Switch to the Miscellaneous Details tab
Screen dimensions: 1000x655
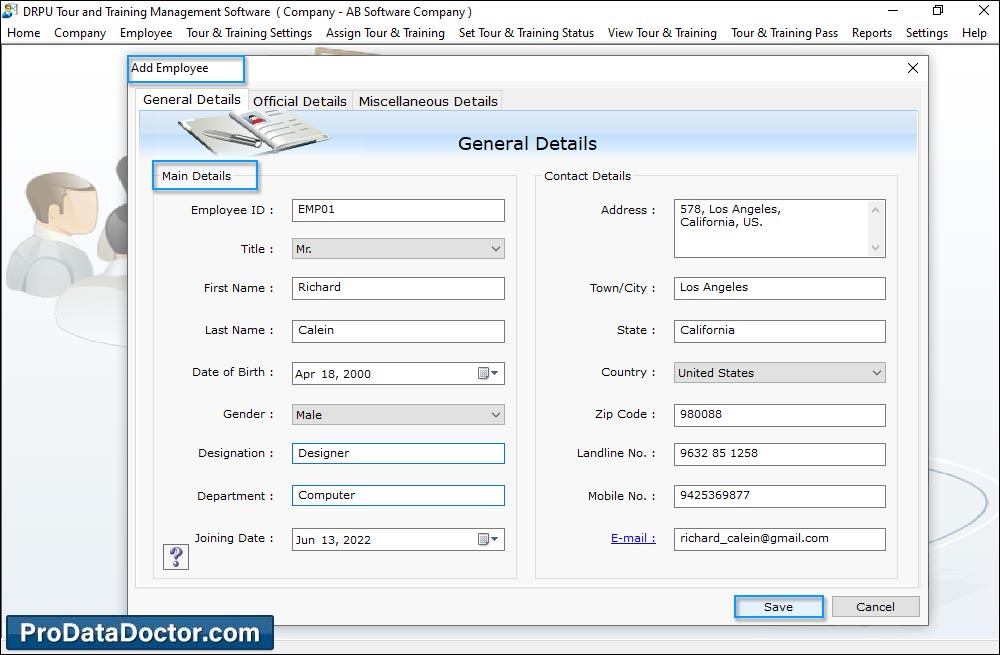tap(428, 101)
